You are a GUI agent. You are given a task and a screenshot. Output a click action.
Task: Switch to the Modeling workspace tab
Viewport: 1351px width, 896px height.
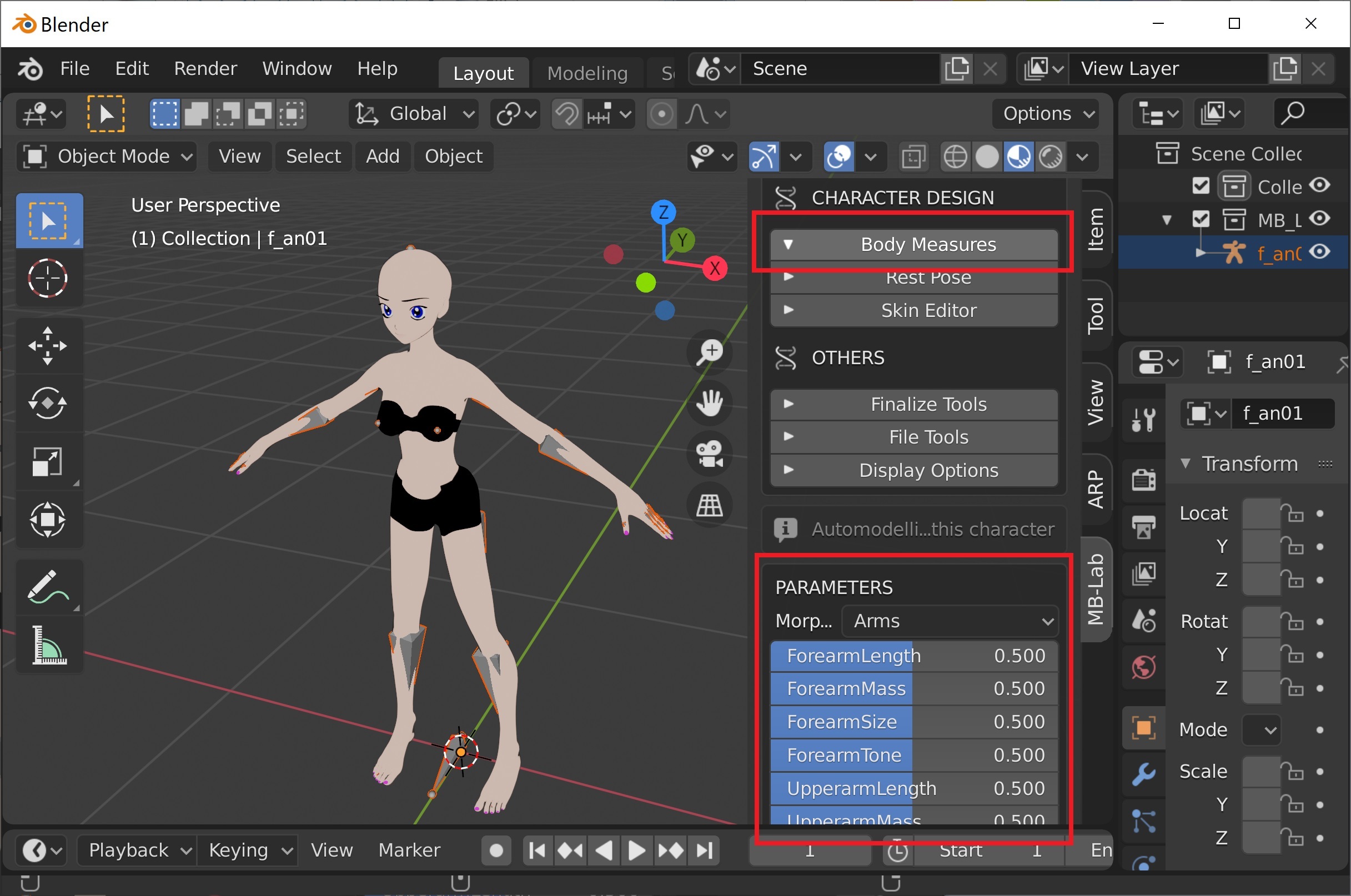(x=587, y=73)
